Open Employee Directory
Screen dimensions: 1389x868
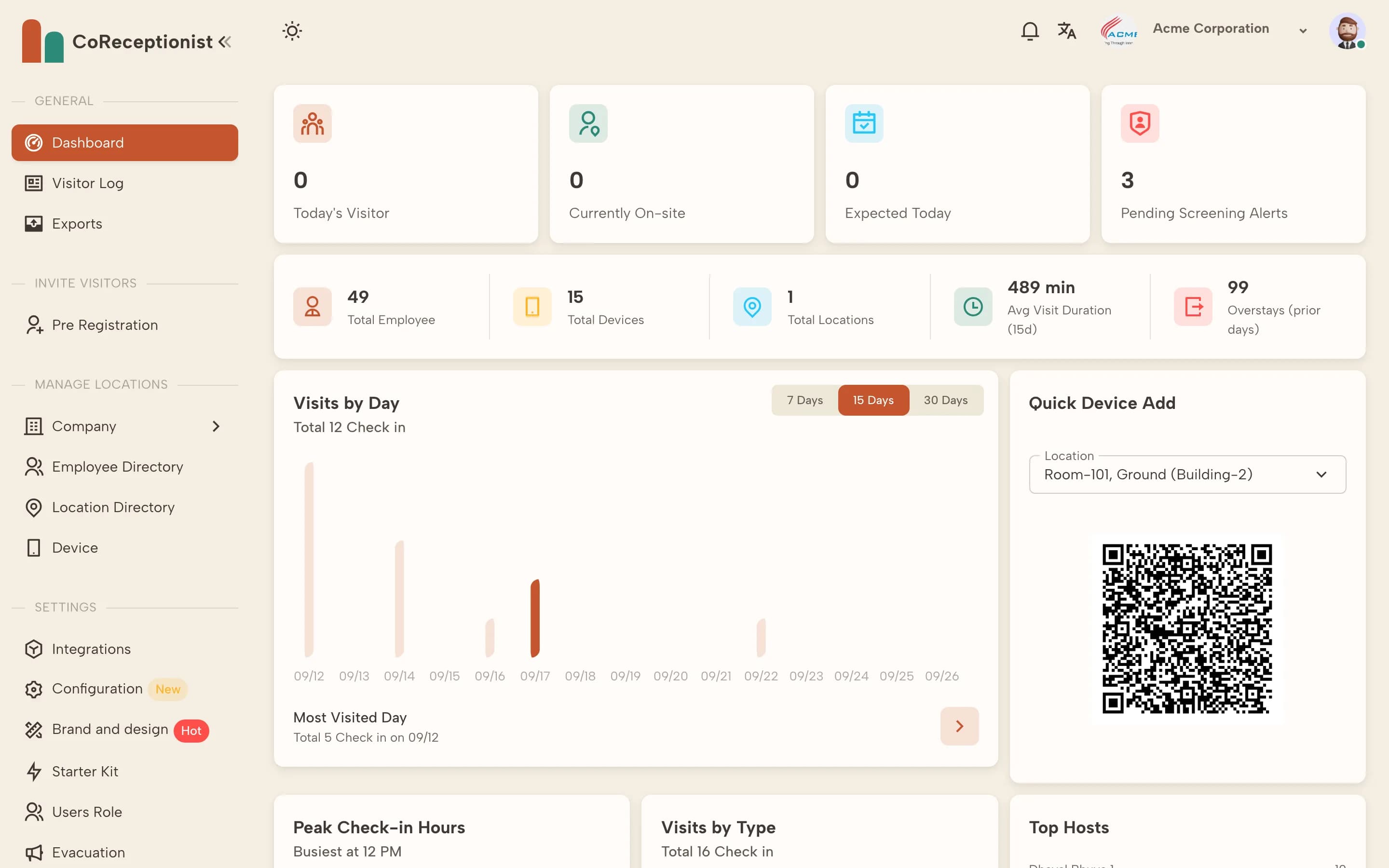124,467
